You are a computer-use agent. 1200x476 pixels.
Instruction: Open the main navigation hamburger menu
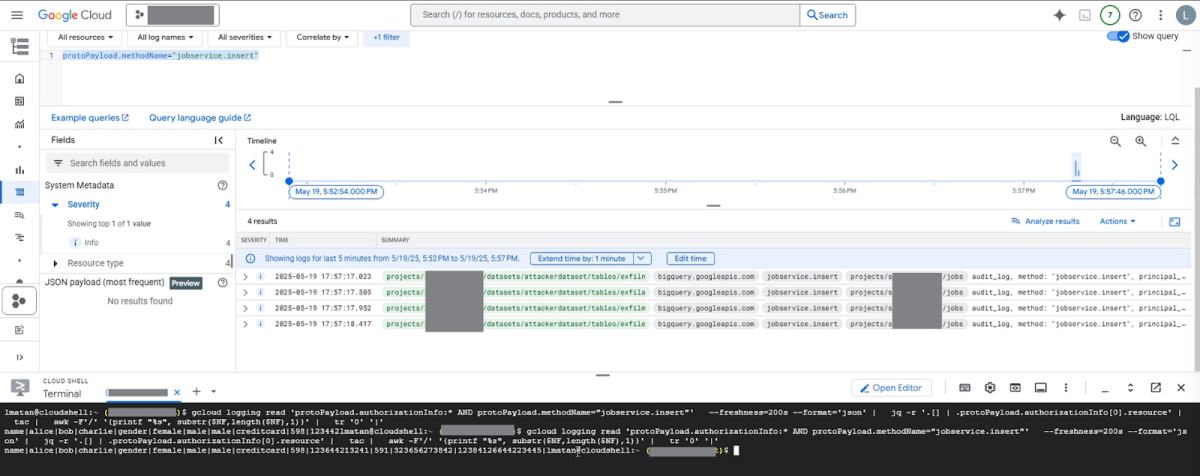[x=19, y=15]
